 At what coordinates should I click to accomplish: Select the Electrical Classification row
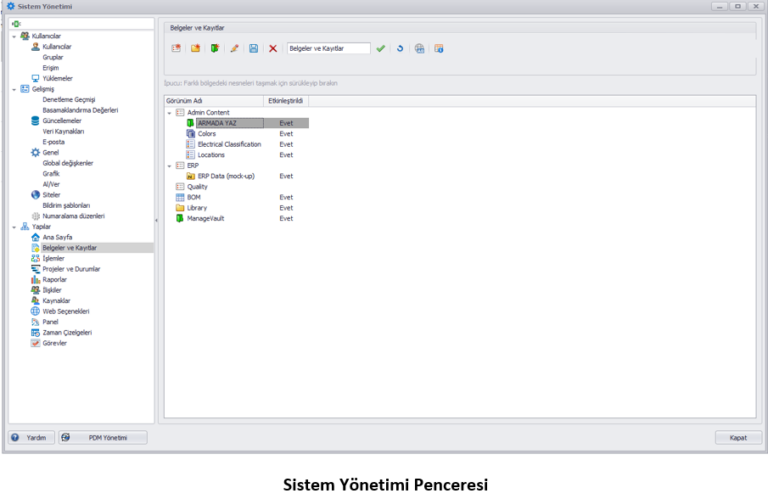229,144
